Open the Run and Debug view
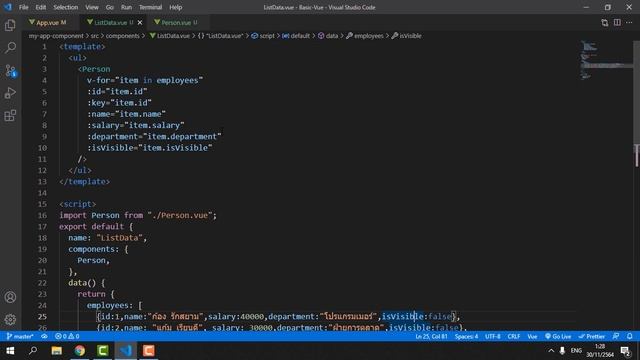The height and width of the screenshot is (360, 640). [x=10, y=93]
